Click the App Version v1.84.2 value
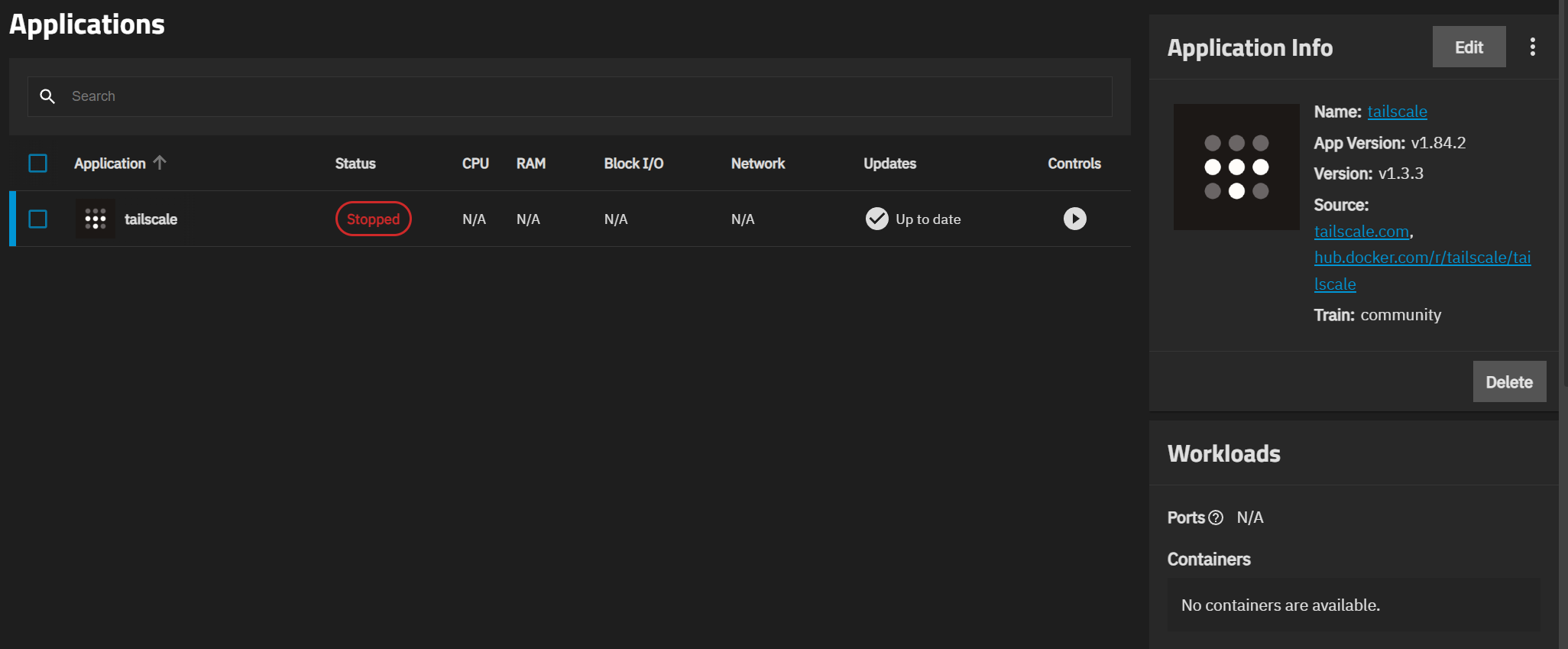The width and height of the screenshot is (1568, 649). pos(1438,143)
